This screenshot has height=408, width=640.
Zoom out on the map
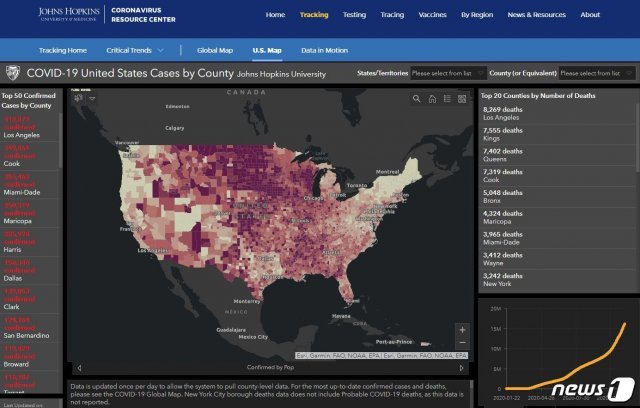tap(461, 343)
